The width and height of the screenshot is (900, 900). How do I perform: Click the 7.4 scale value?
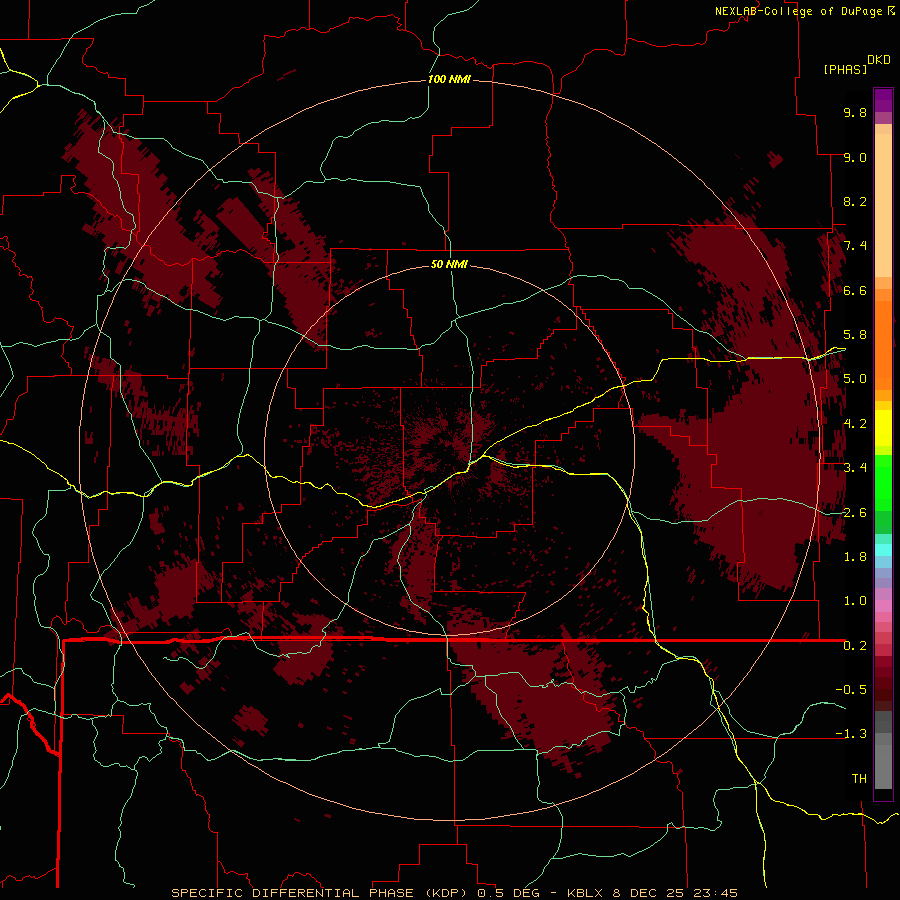[x=855, y=246]
